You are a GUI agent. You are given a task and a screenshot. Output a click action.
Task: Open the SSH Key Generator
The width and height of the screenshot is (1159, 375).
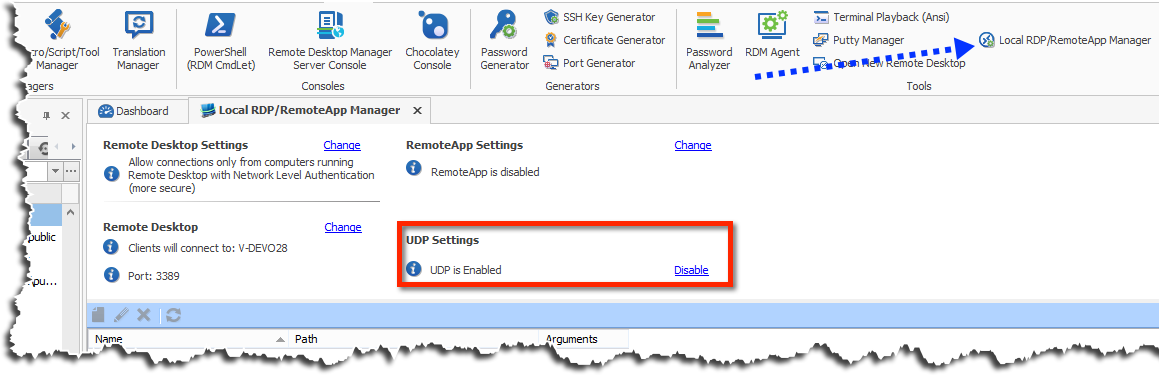[599, 16]
